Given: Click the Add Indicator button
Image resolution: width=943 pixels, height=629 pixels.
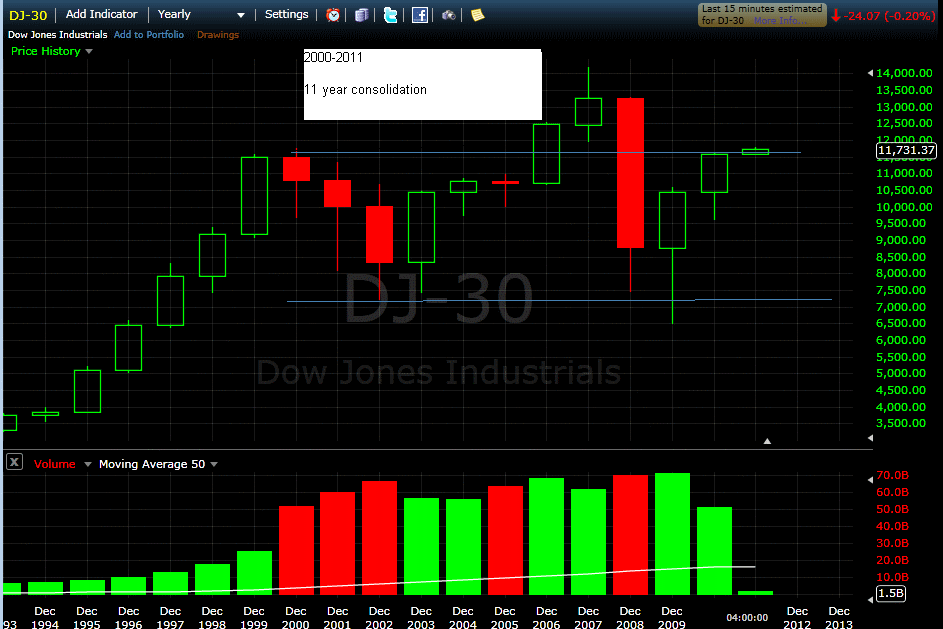Looking at the screenshot, I should (102, 14).
